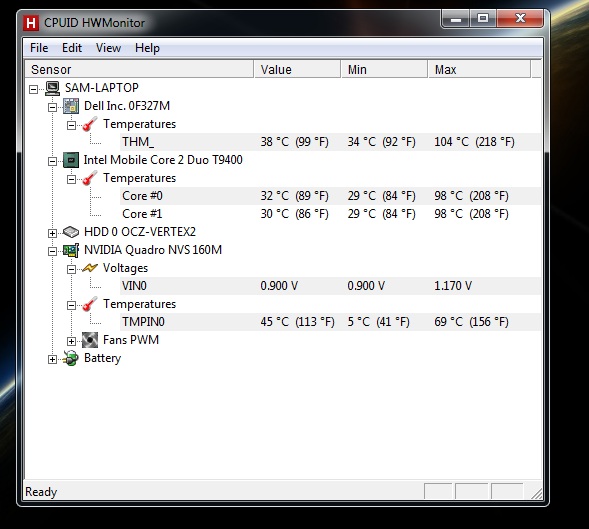The height and width of the screenshot is (529, 589).
Task: Click Core #1 current value 30 °C
Action: click(x=294, y=214)
